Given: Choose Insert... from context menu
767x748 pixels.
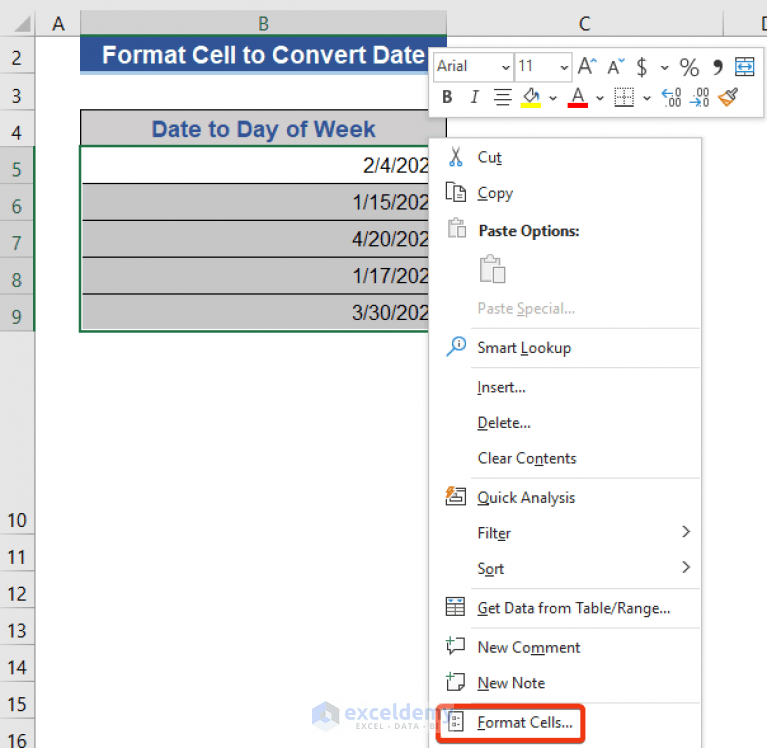Looking at the screenshot, I should point(565,387).
